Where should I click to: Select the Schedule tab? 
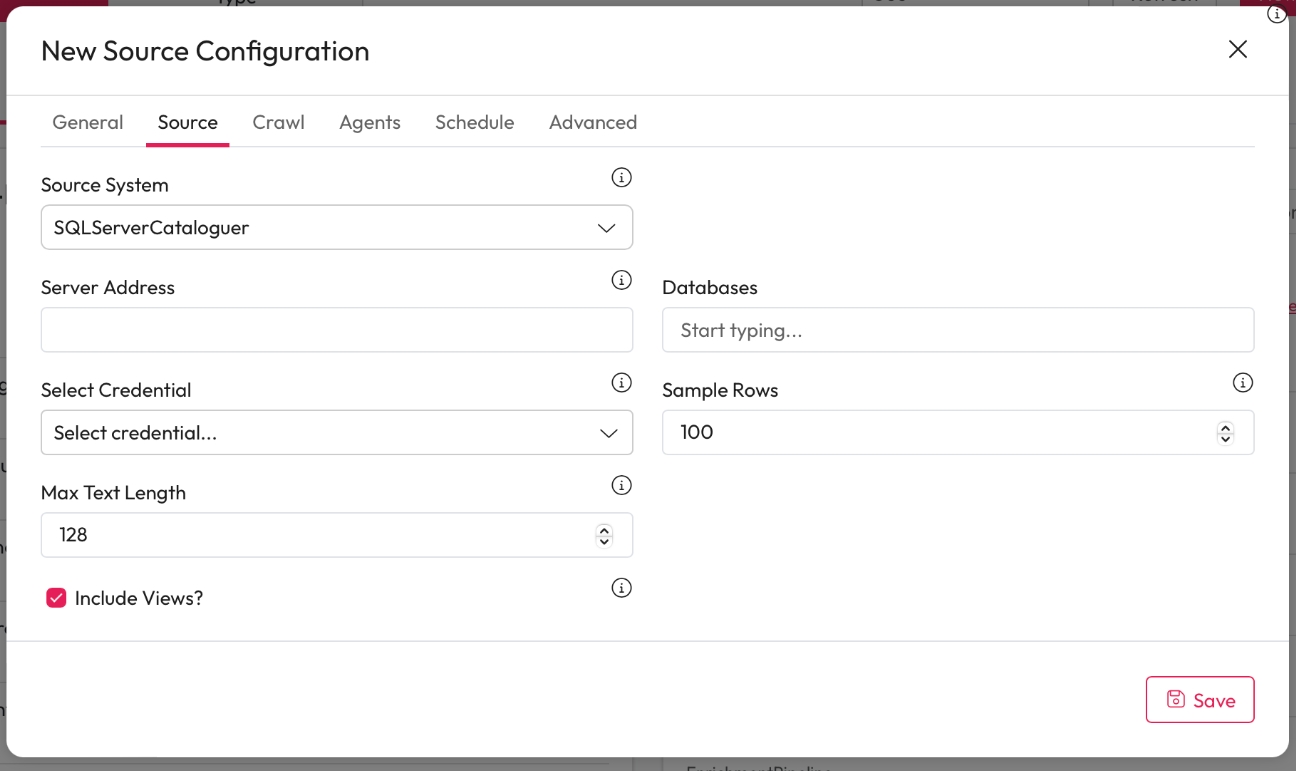coord(474,122)
